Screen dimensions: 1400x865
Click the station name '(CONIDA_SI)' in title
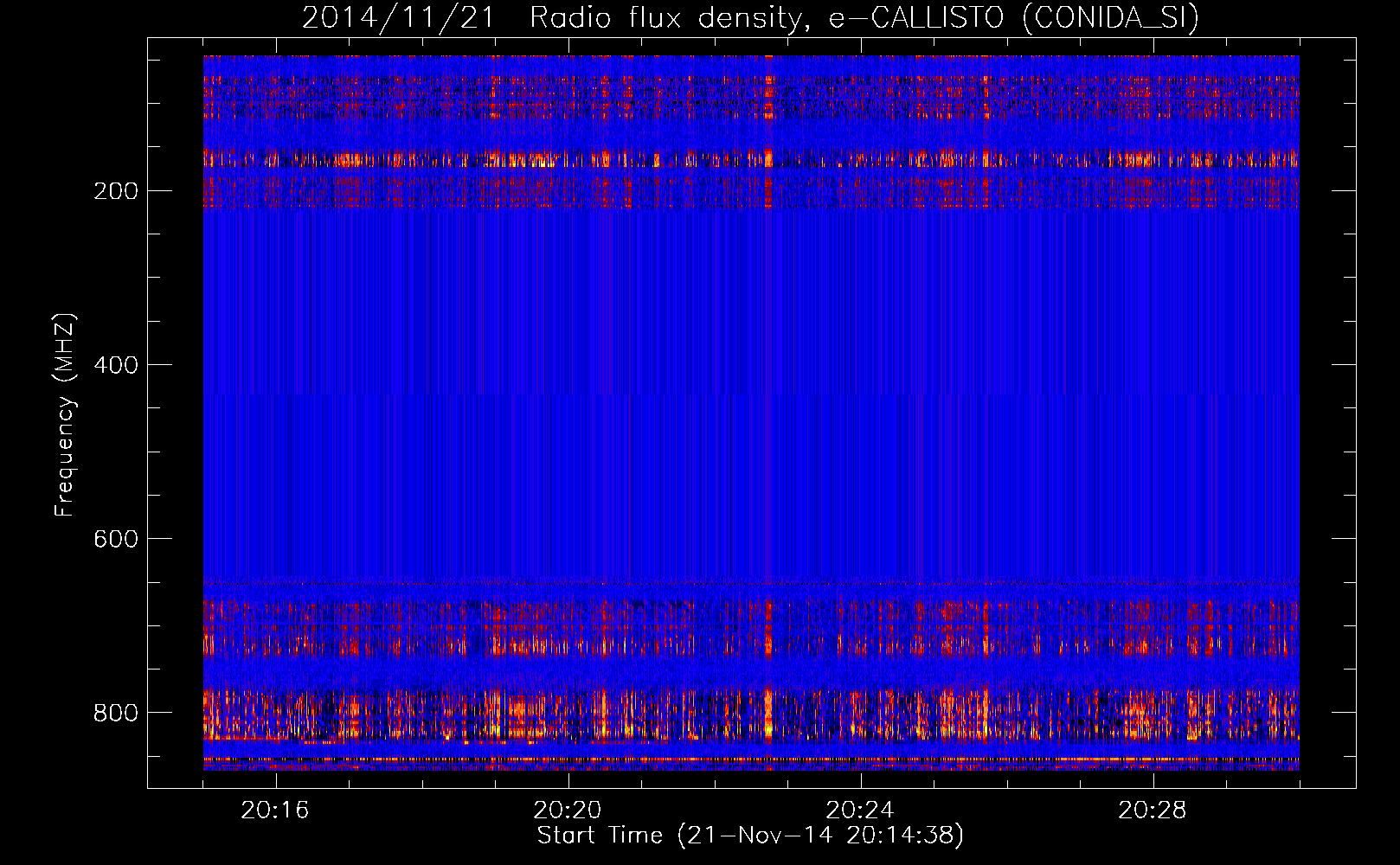tap(1110, 17)
